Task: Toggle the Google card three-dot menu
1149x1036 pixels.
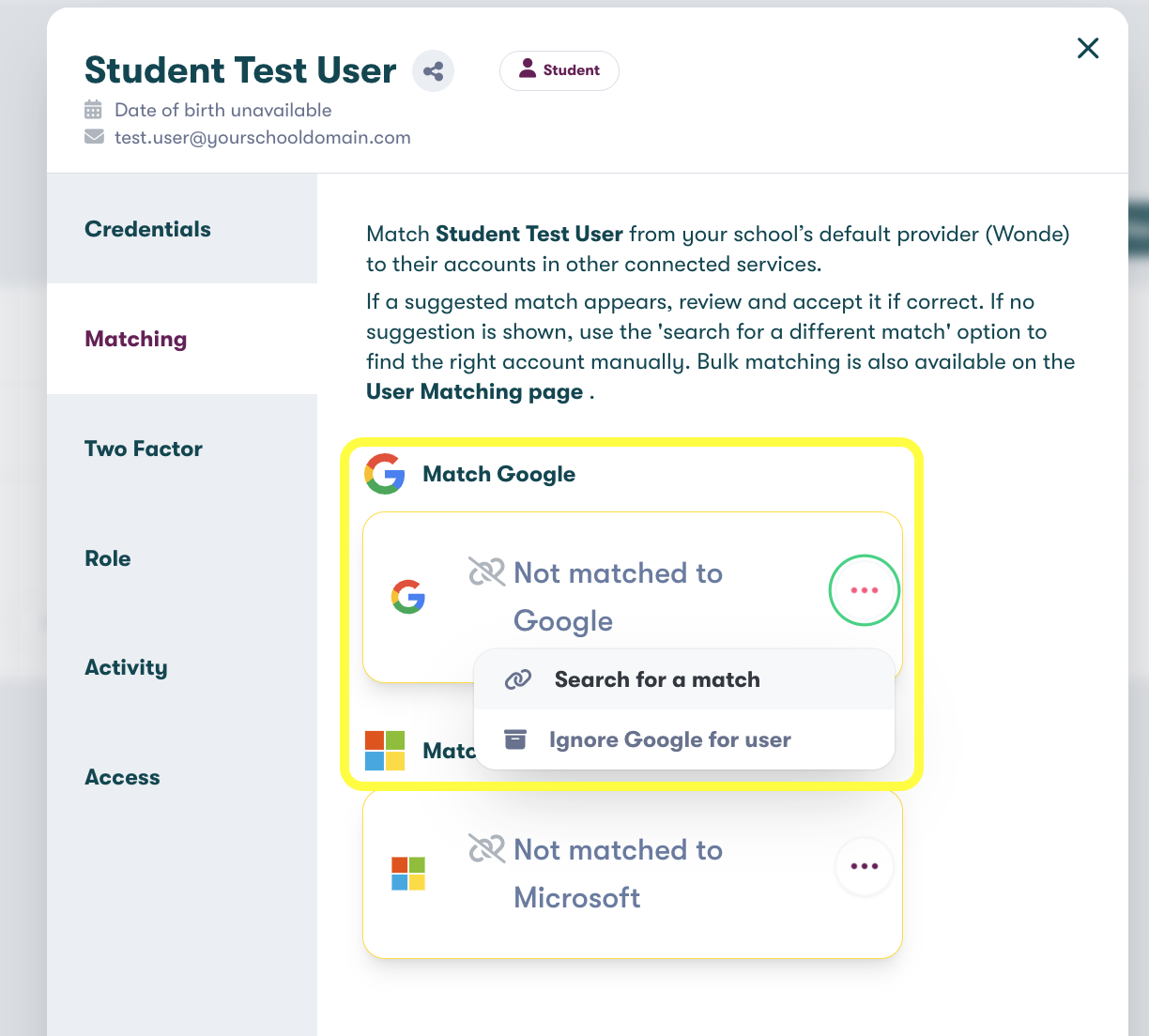Action: click(x=864, y=590)
